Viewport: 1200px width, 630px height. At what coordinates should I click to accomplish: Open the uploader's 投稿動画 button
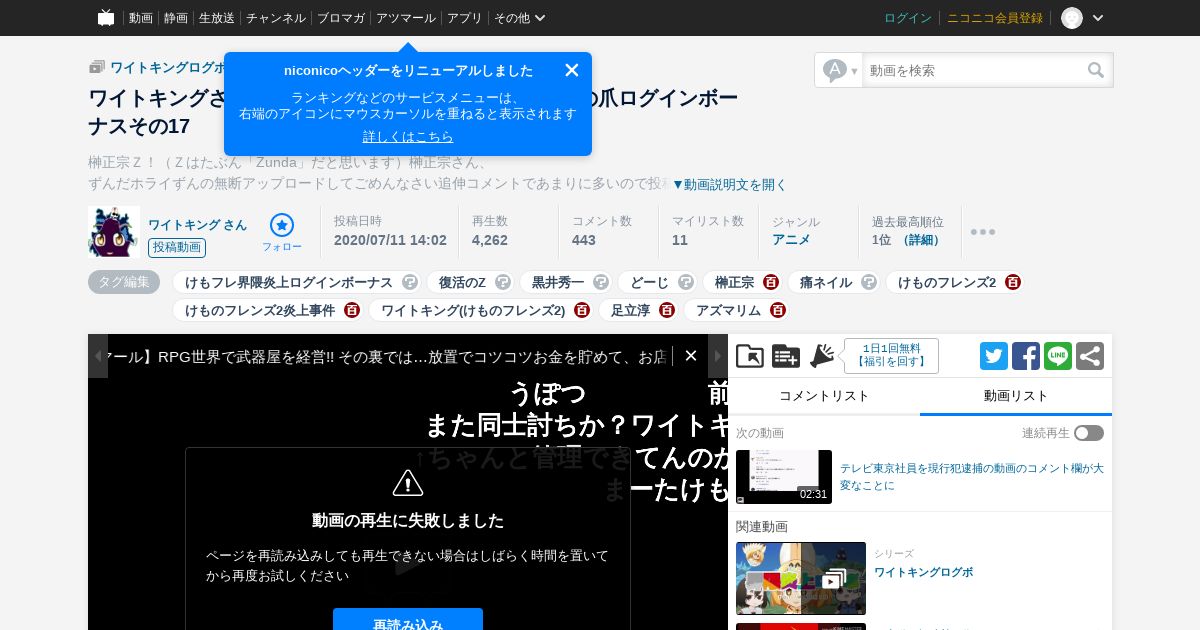pos(177,247)
